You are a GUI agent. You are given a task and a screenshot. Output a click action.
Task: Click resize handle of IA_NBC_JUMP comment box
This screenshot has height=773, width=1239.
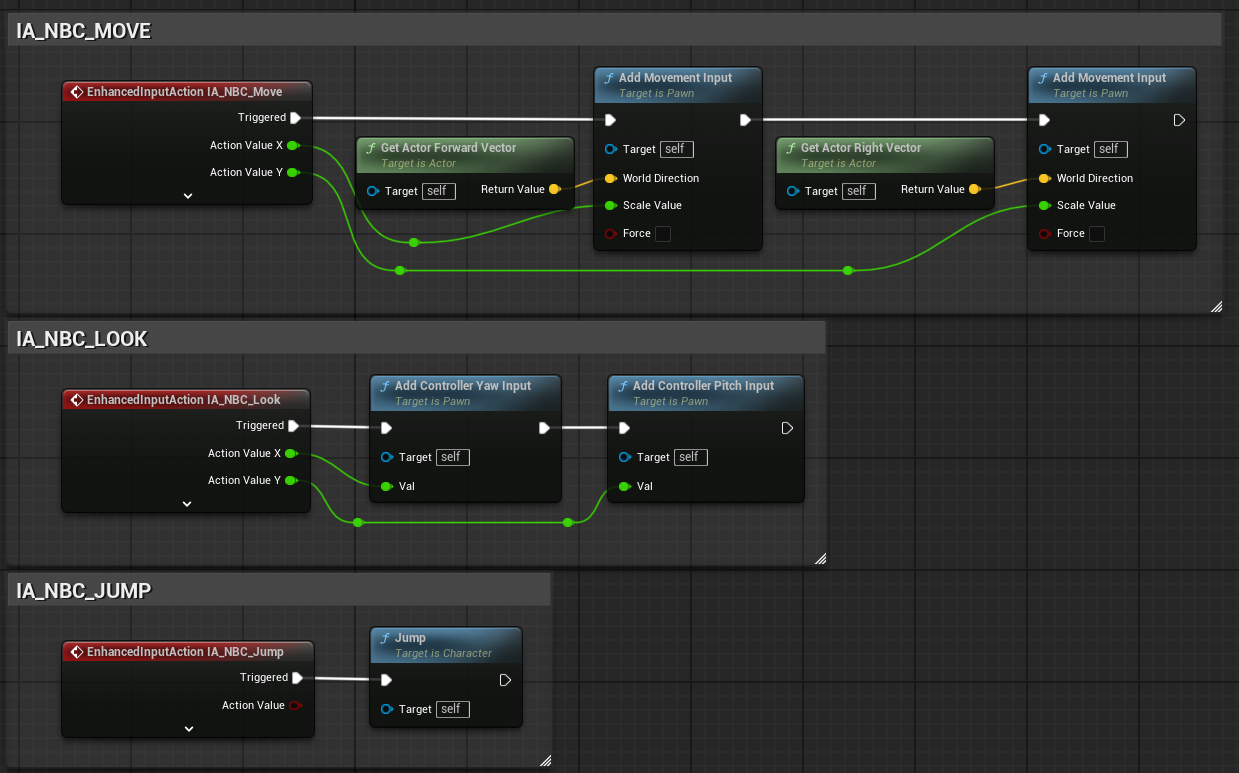[x=545, y=760]
